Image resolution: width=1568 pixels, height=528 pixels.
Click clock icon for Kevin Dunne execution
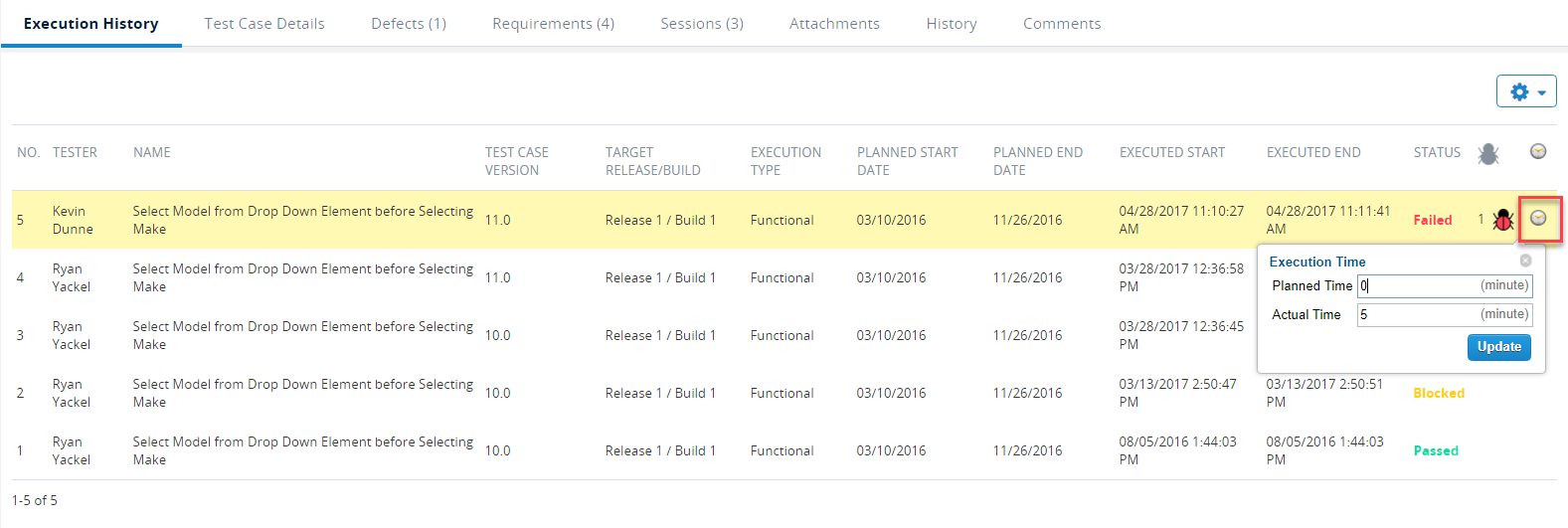1538,218
